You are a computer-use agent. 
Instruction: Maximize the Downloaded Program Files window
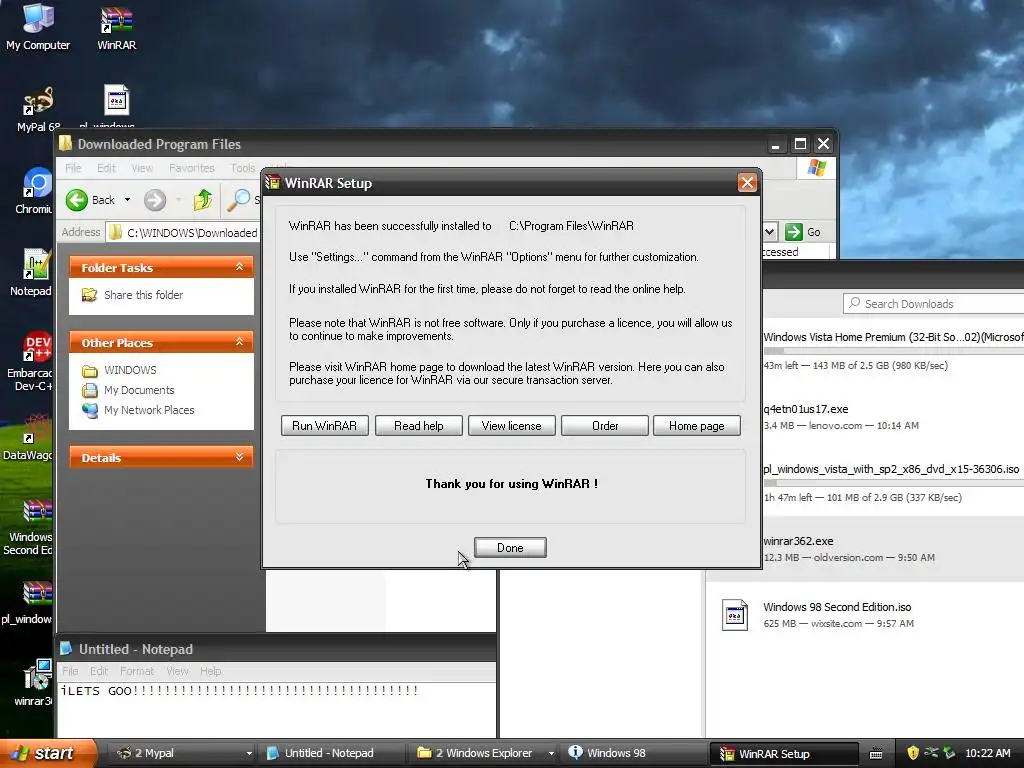800,144
